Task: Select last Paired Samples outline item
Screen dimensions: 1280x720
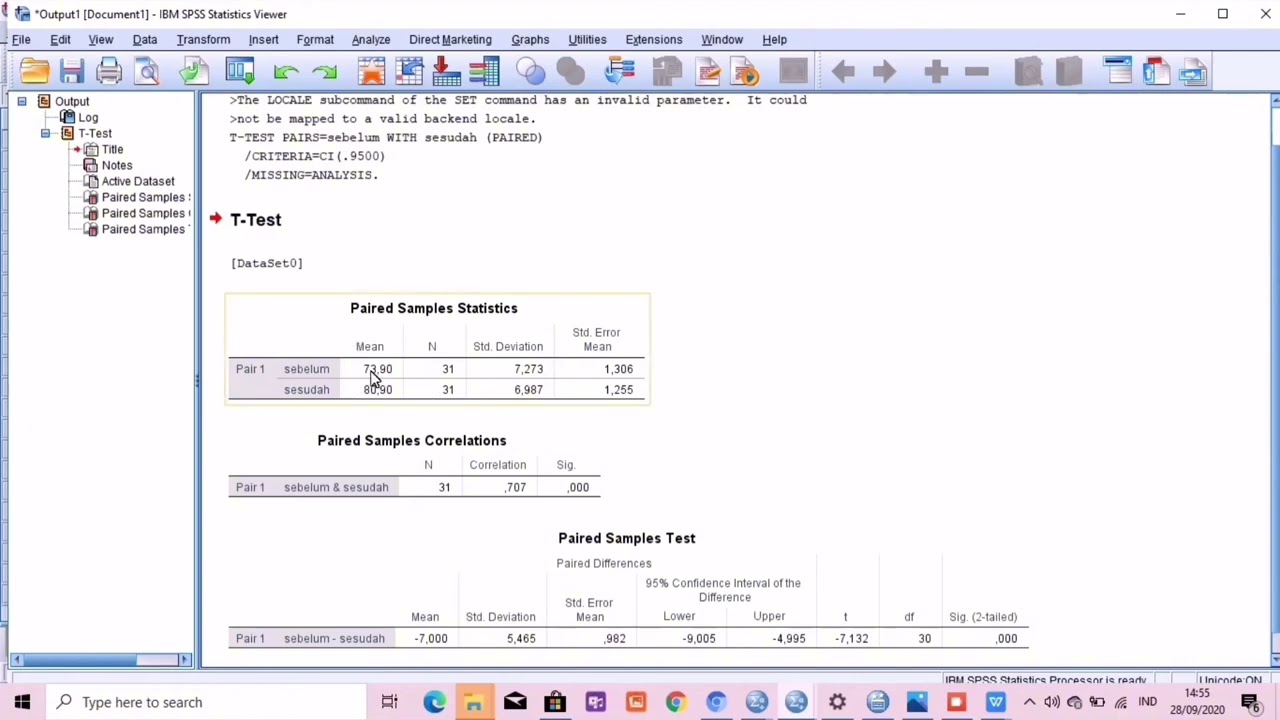Action: (143, 229)
